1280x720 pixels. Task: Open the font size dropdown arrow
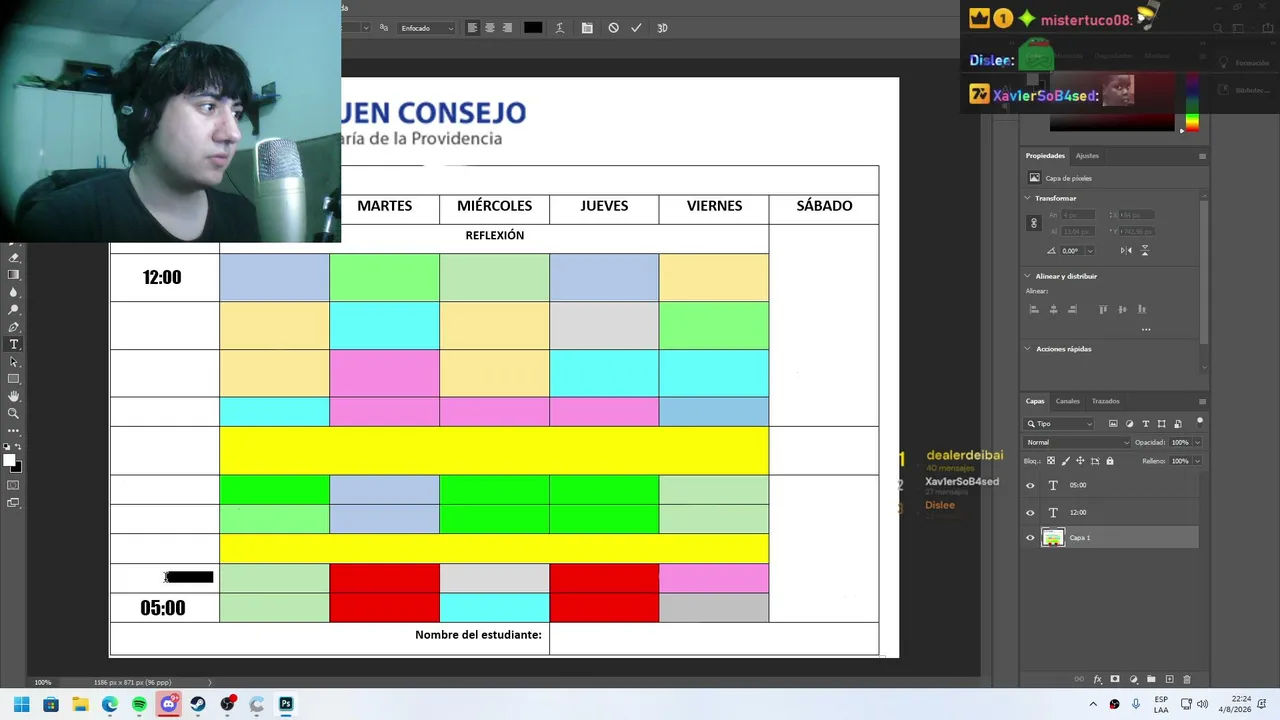(x=366, y=28)
